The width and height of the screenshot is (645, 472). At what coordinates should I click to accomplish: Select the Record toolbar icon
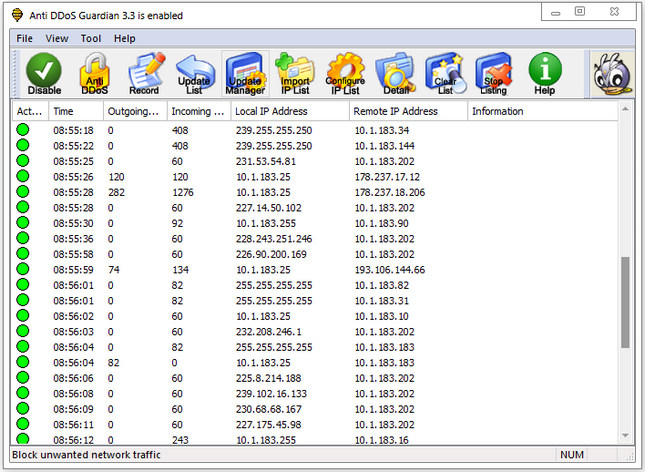(x=145, y=74)
